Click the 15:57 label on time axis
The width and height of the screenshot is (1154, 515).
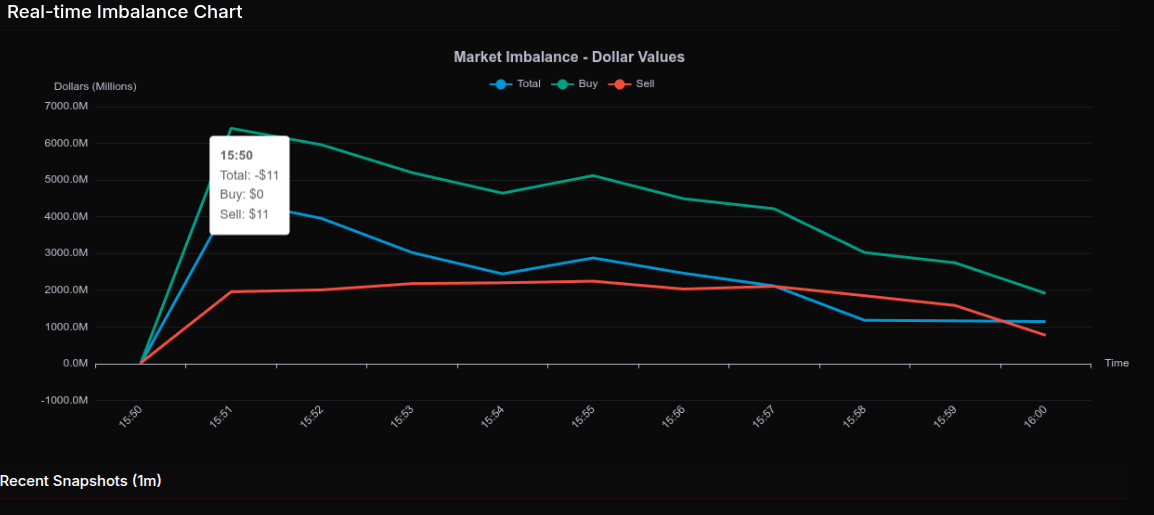[763, 417]
